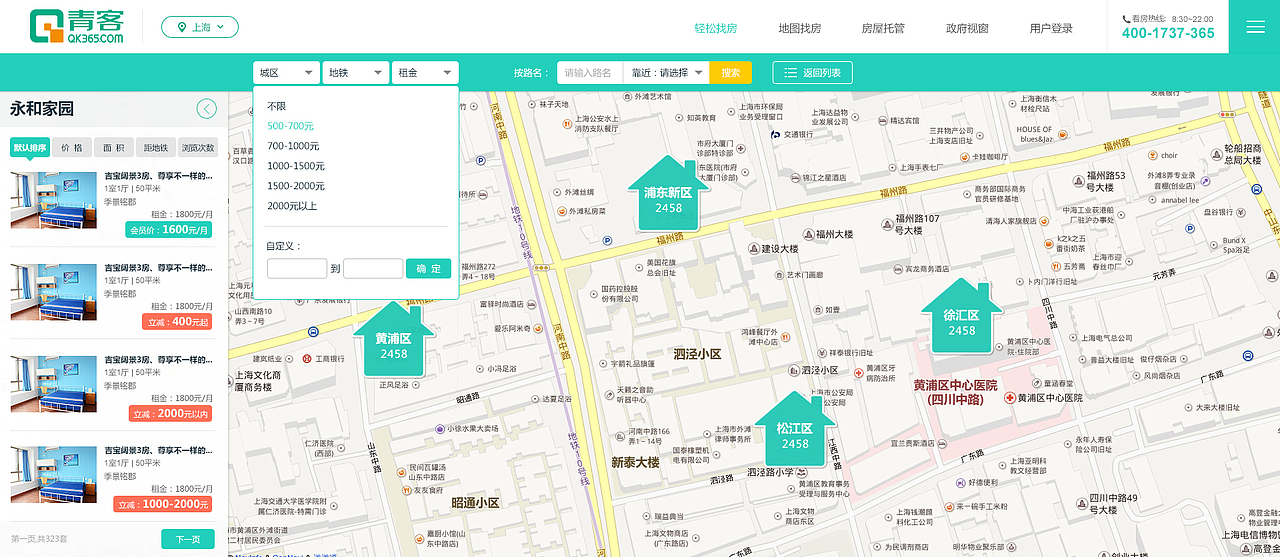Viewport: 1280px width, 557px height.
Task: Select 700-1000元 rent range
Action: click(x=293, y=146)
